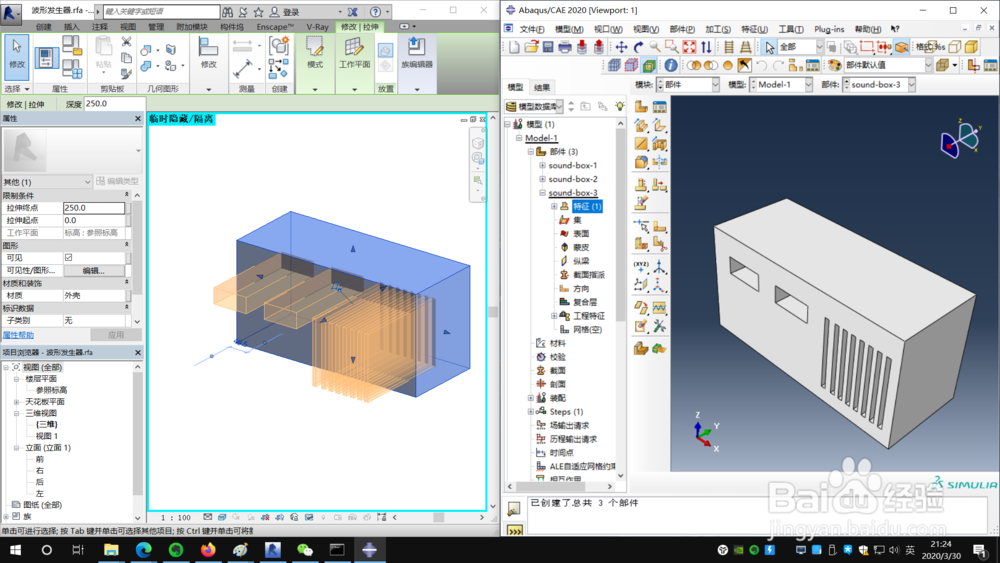Image resolution: width=1000 pixels, height=563 pixels.
Task: Select the Abaqus Pan View crossed-arrows icon
Action: [621, 47]
